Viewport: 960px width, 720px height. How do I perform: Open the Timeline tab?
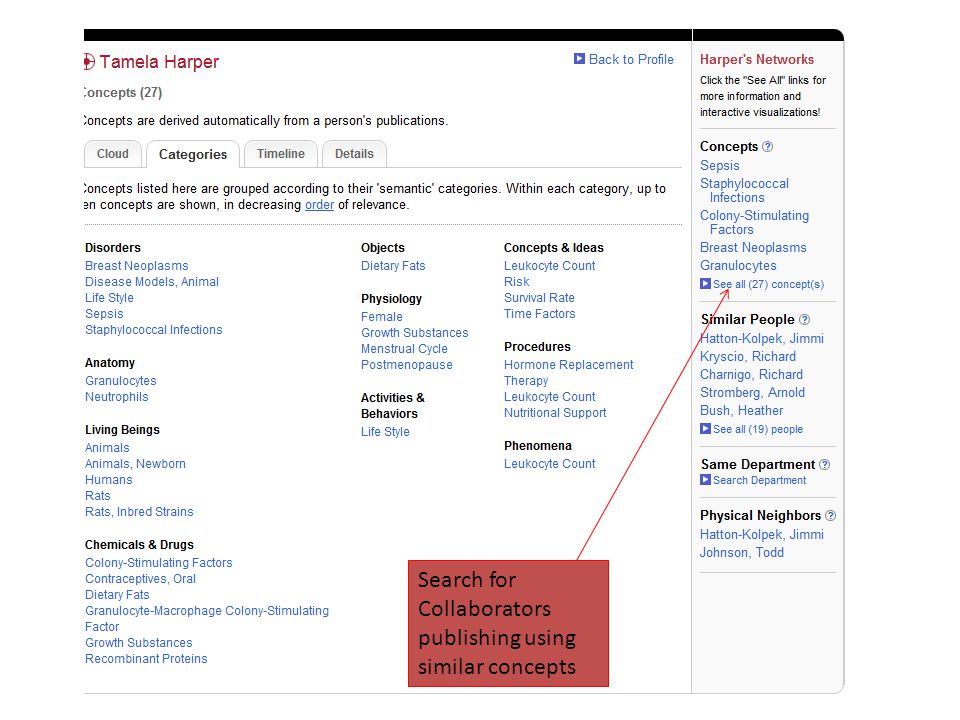(x=280, y=154)
